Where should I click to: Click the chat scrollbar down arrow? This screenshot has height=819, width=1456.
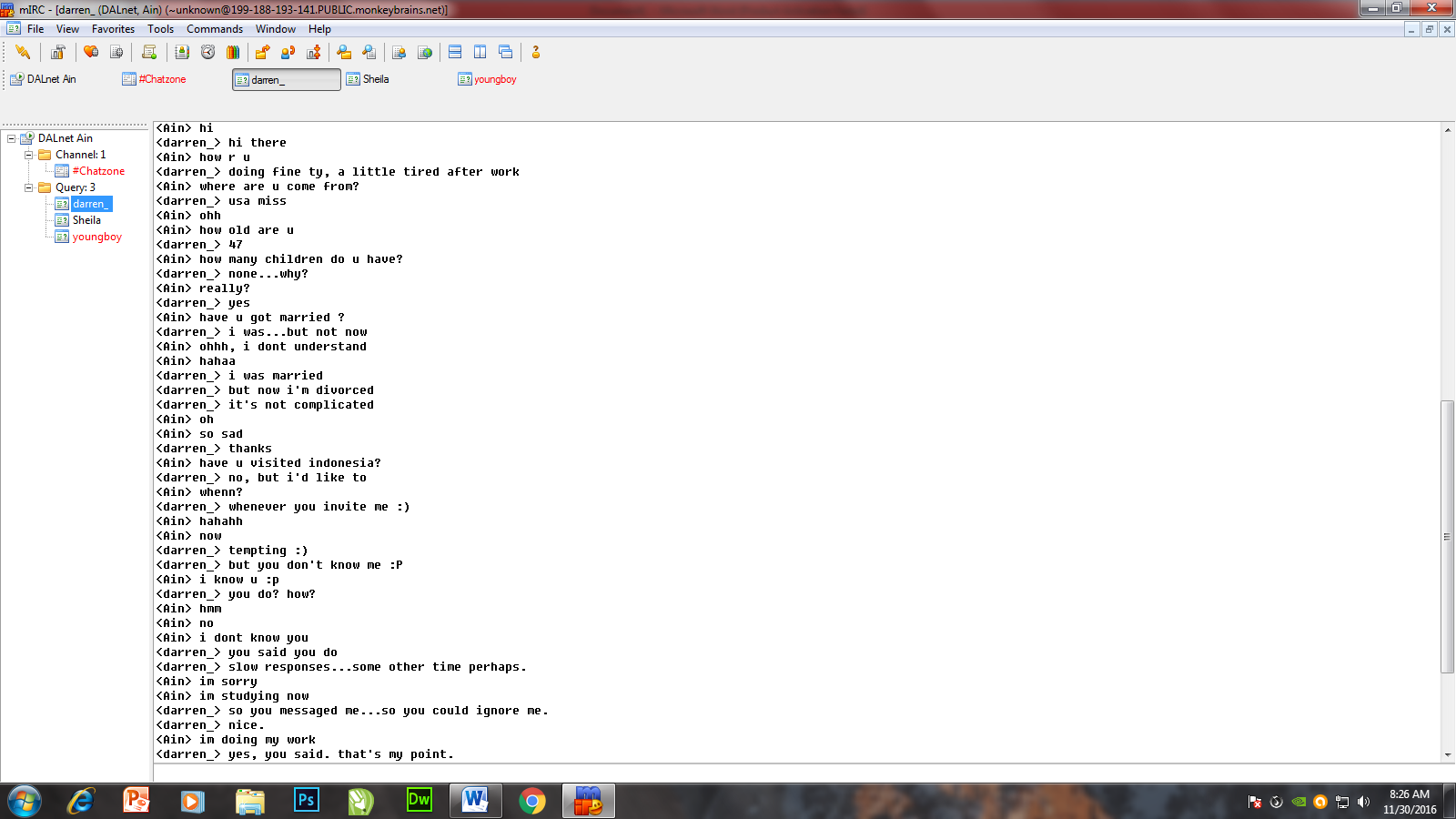click(1447, 755)
